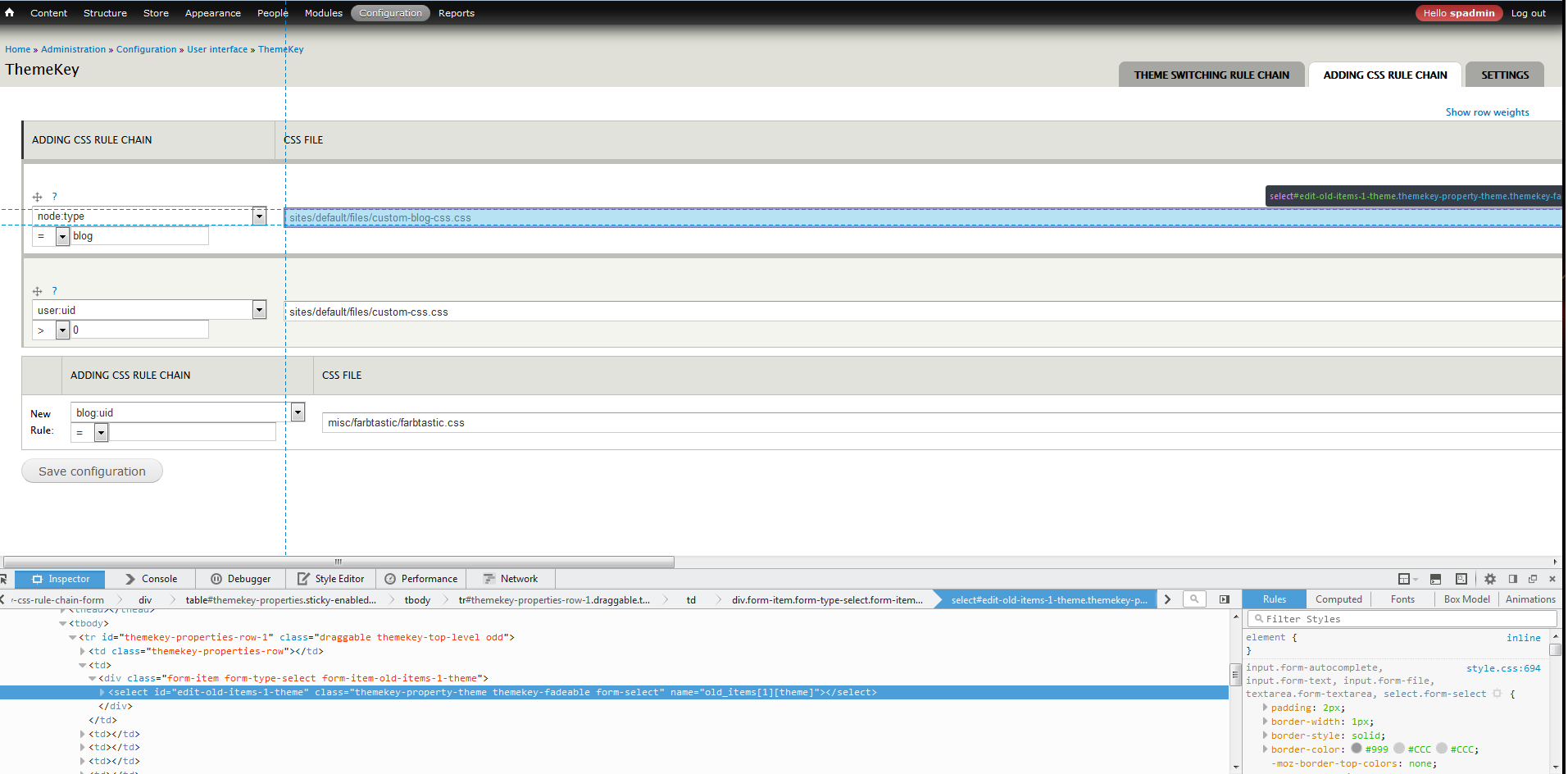Open the operator dropdown beside blog value
This screenshot has width=1568, height=774.
coord(51,236)
